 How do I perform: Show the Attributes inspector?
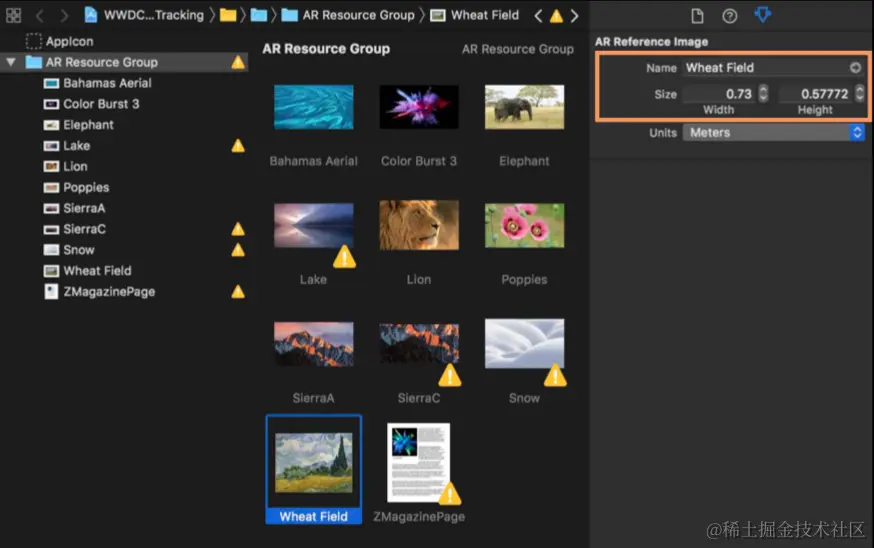[x=763, y=14]
